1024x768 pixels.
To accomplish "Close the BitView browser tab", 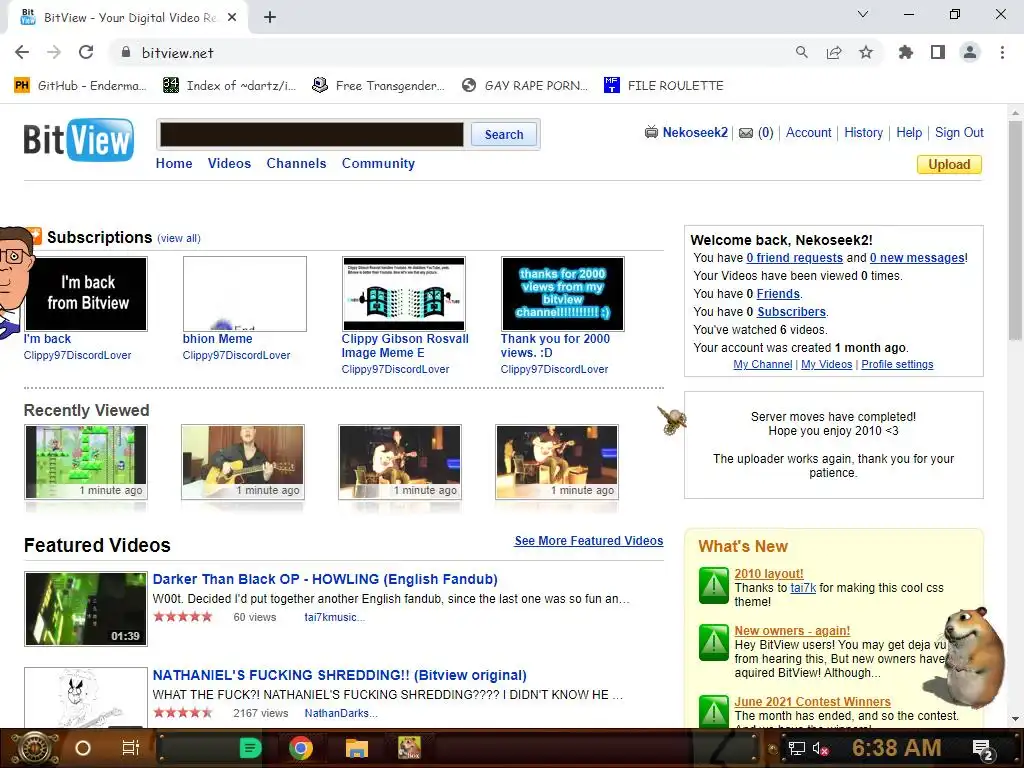I will (232, 18).
